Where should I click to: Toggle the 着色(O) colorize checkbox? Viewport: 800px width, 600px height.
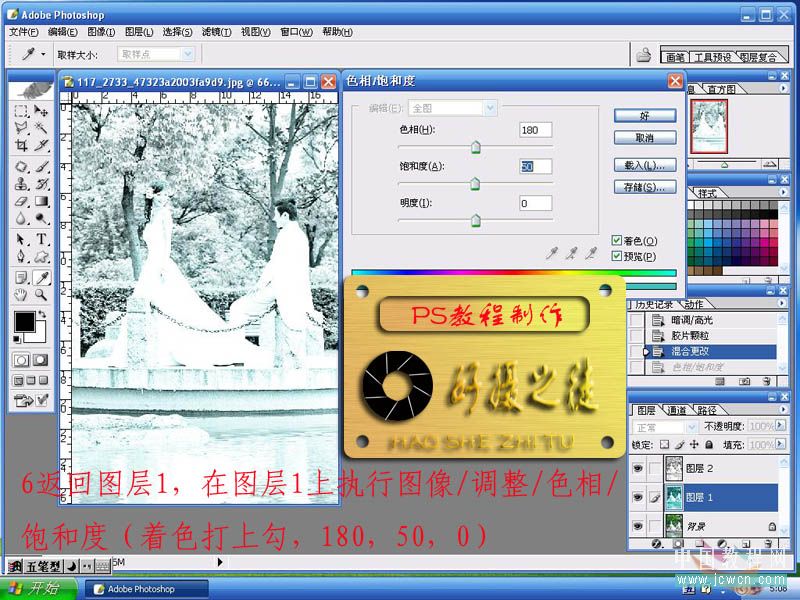(x=616, y=240)
